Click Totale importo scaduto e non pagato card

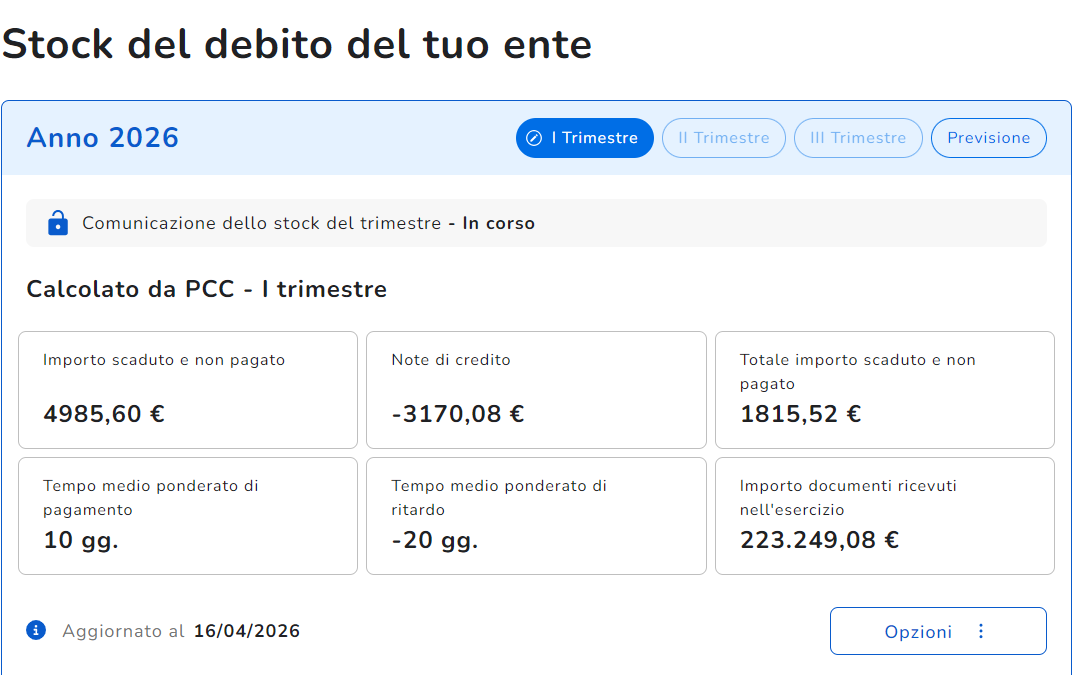click(884, 390)
